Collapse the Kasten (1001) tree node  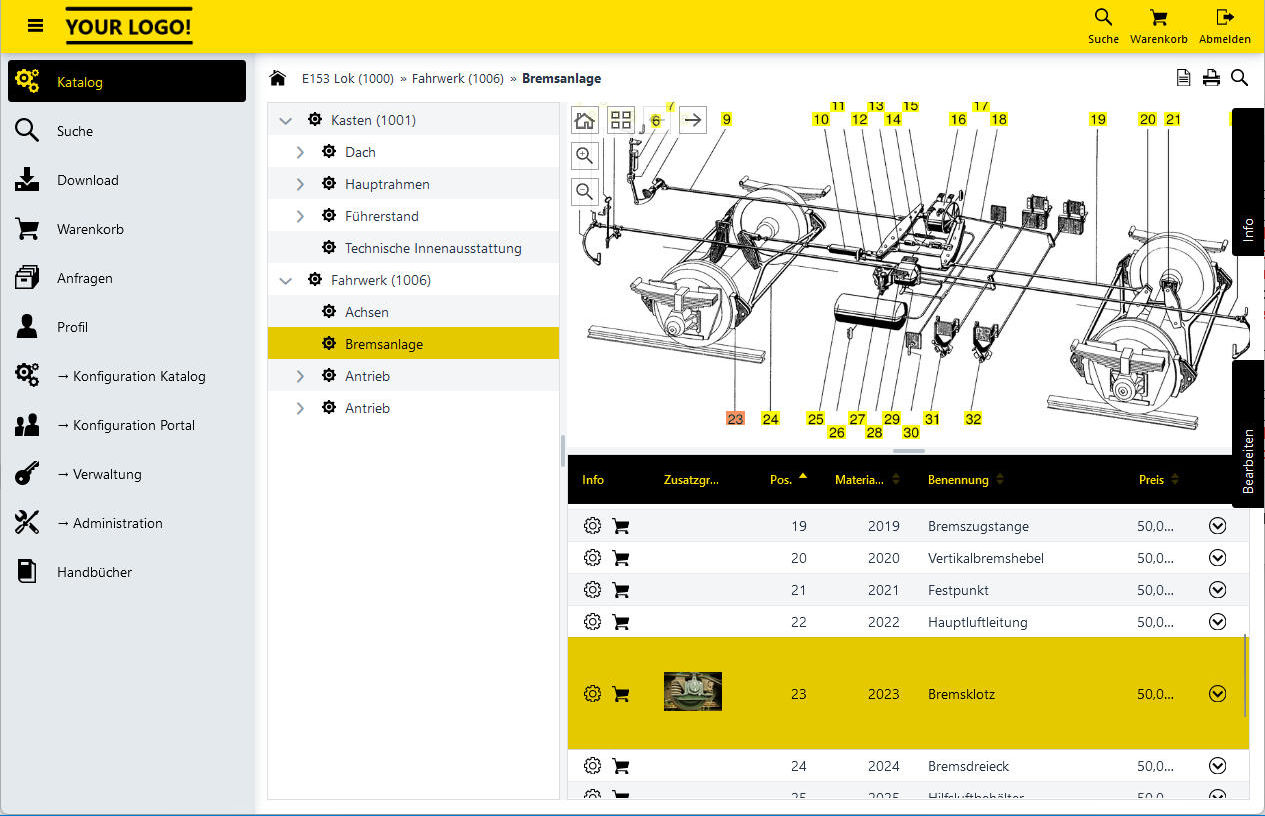coord(286,120)
